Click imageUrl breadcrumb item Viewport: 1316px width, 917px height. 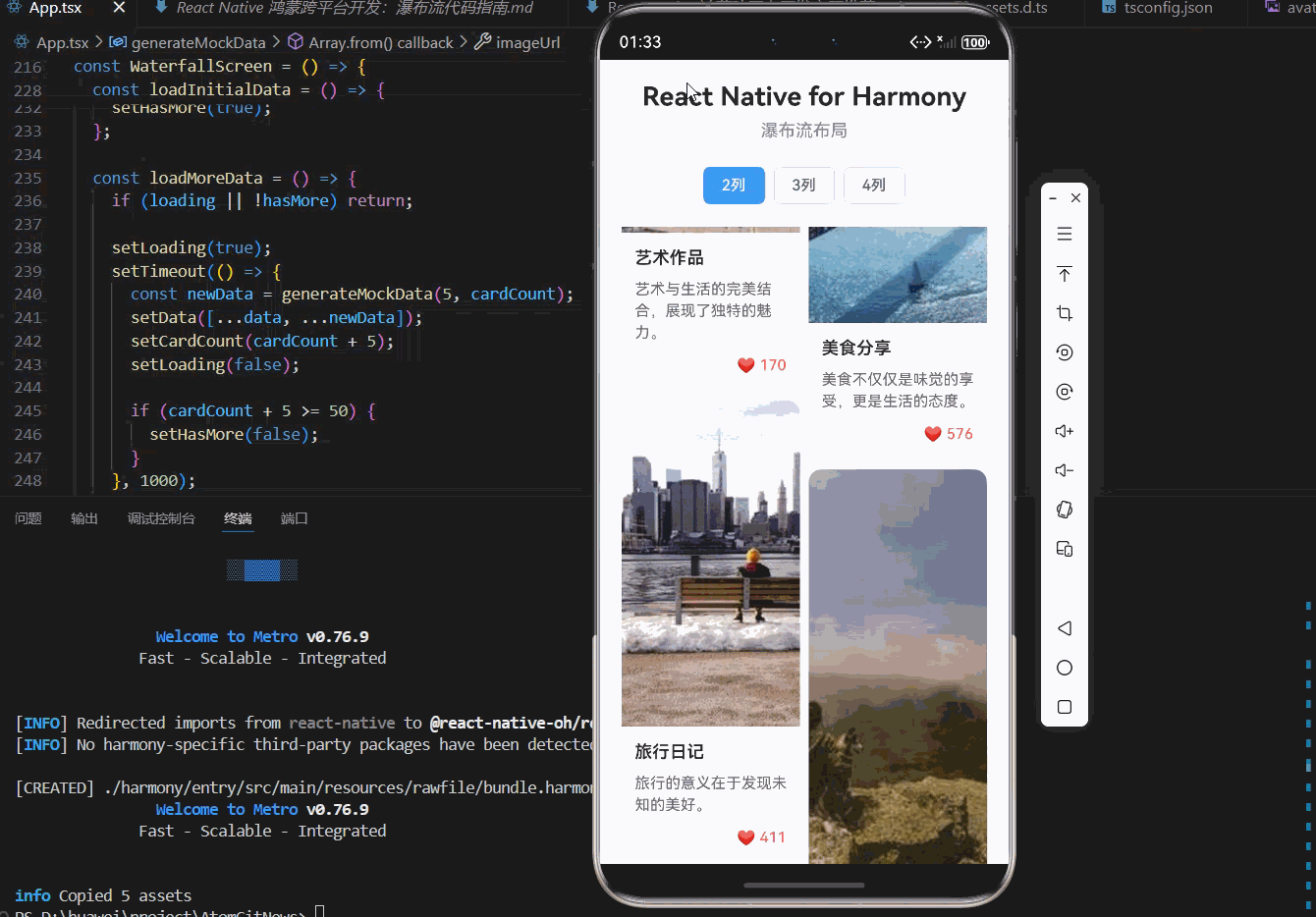click(x=528, y=42)
